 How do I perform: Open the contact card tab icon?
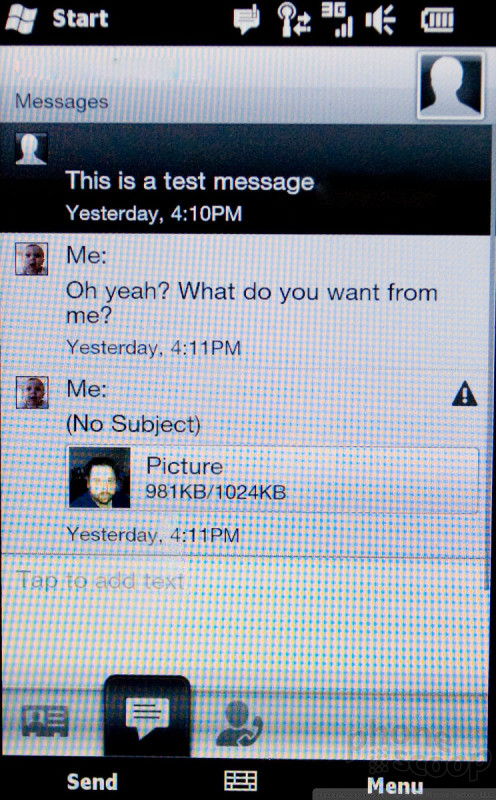[x=45, y=720]
